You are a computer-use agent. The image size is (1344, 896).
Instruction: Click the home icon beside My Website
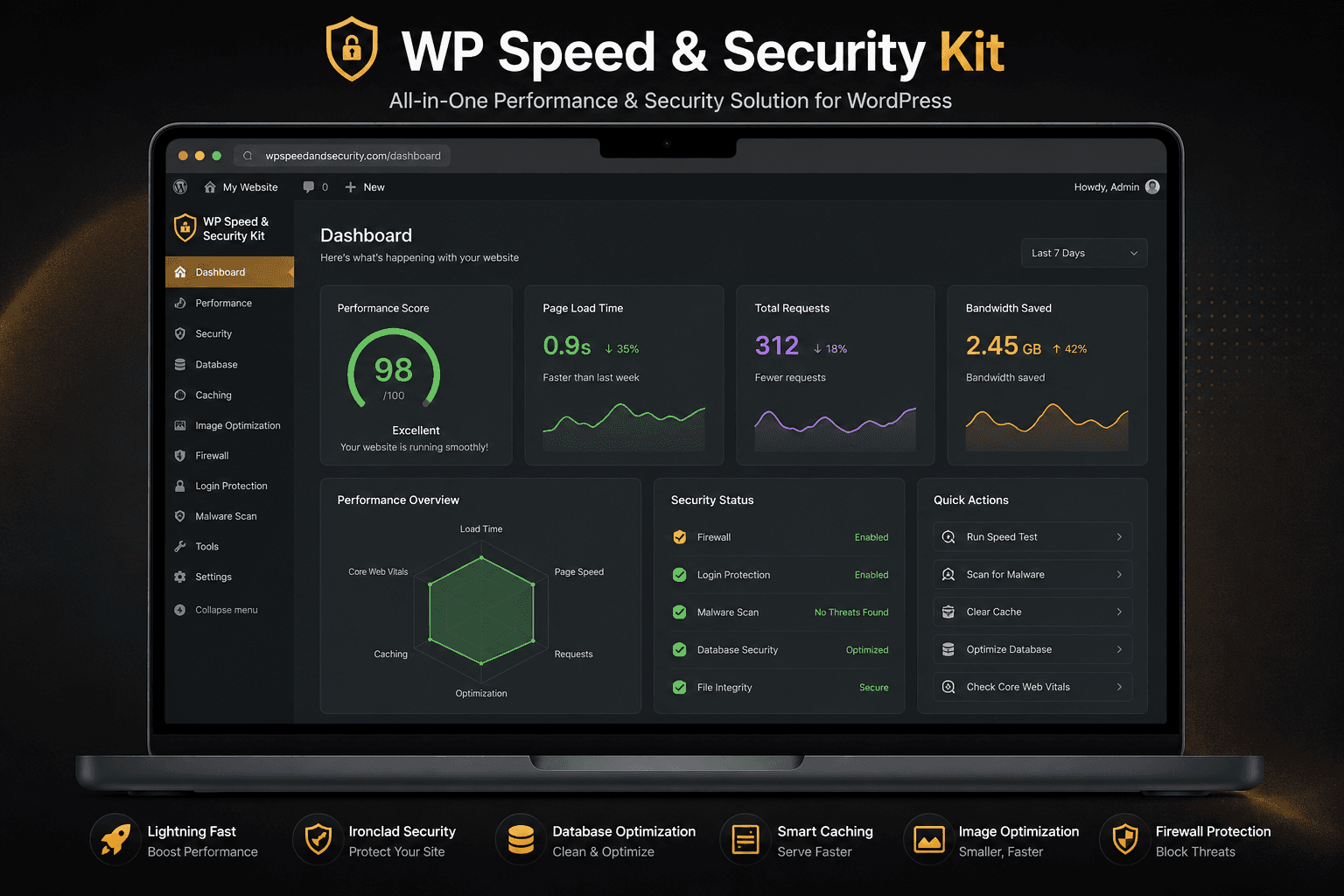coord(210,187)
